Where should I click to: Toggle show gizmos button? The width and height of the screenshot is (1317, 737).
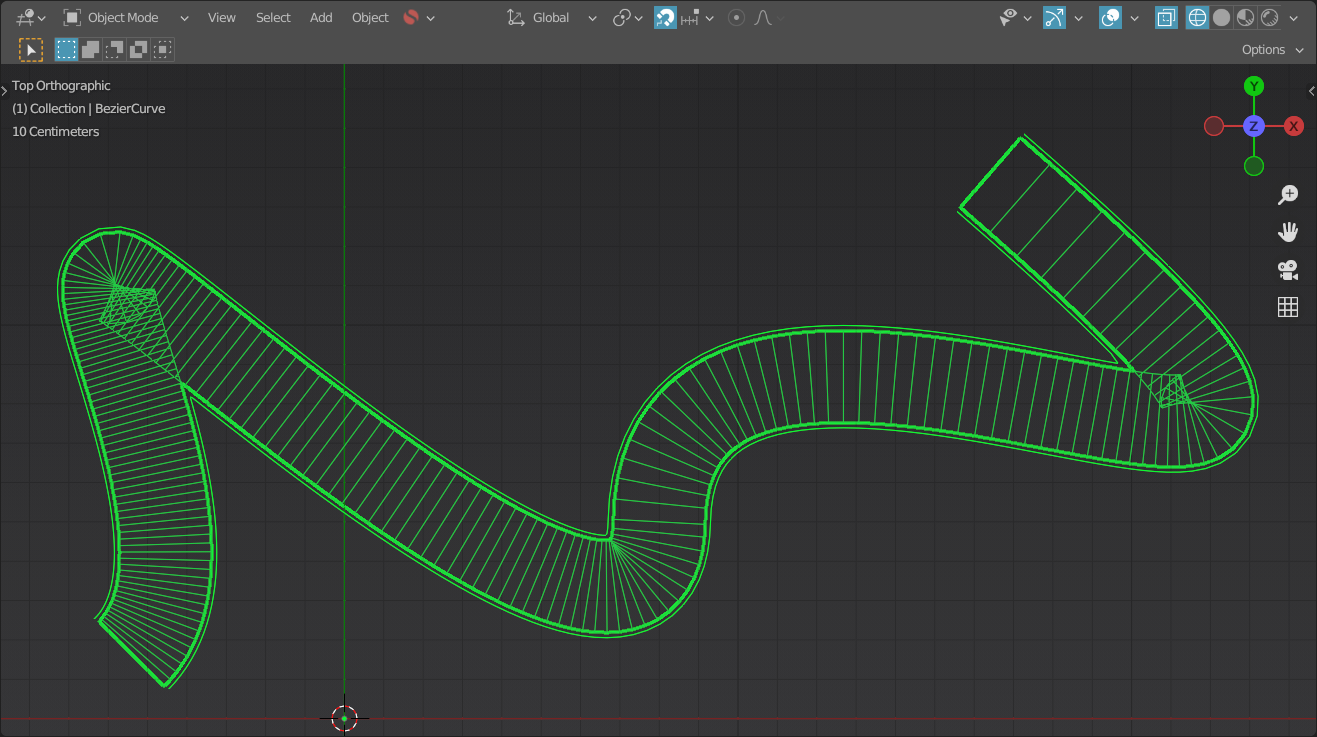coord(1054,18)
